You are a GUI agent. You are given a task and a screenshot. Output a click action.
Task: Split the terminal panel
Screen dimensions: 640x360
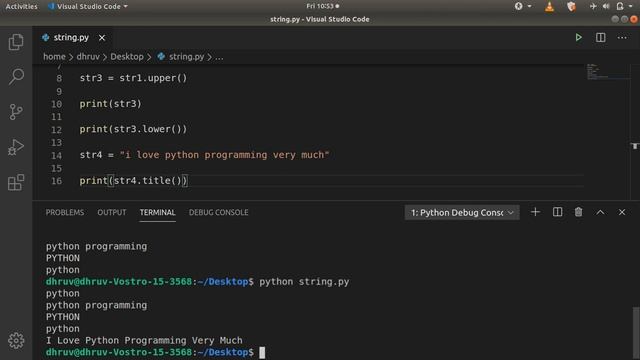(x=557, y=212)
